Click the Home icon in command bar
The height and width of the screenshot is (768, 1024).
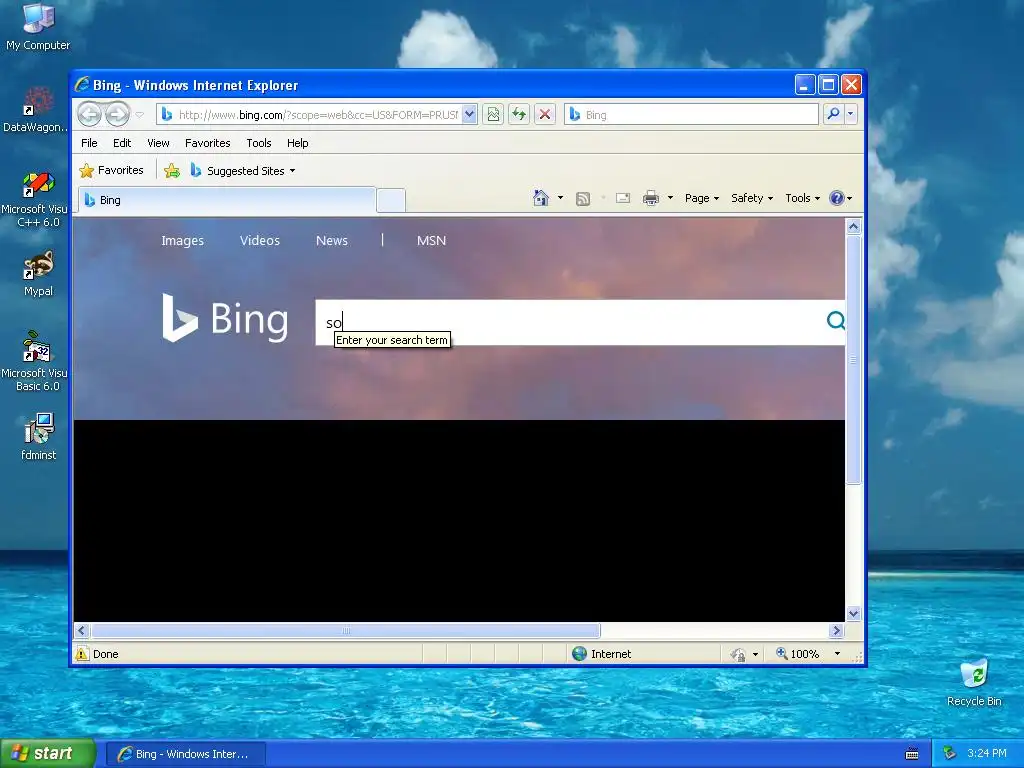(541, 198)
